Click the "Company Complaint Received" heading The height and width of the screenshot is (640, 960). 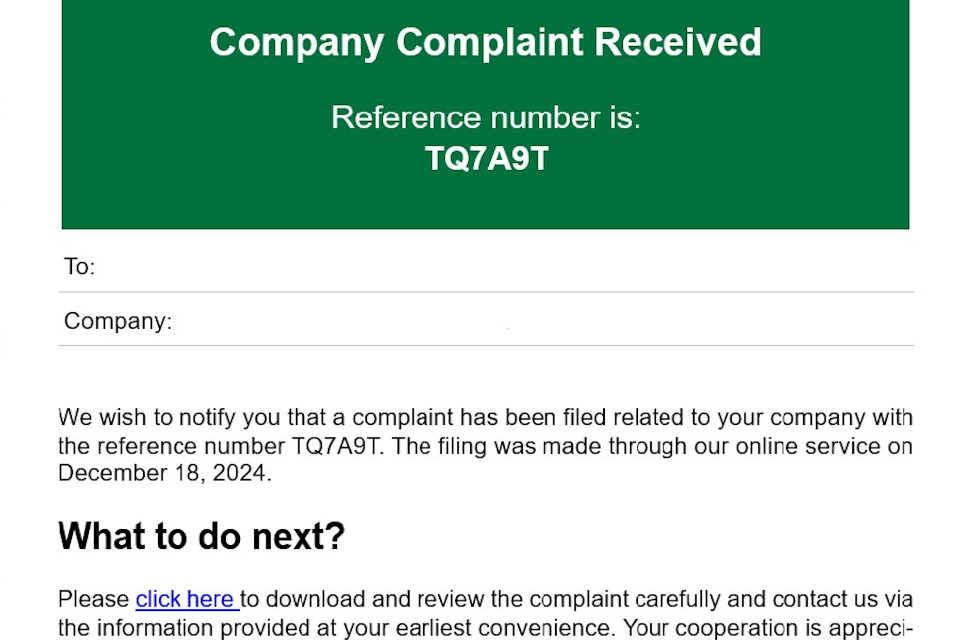coord(485,42)
